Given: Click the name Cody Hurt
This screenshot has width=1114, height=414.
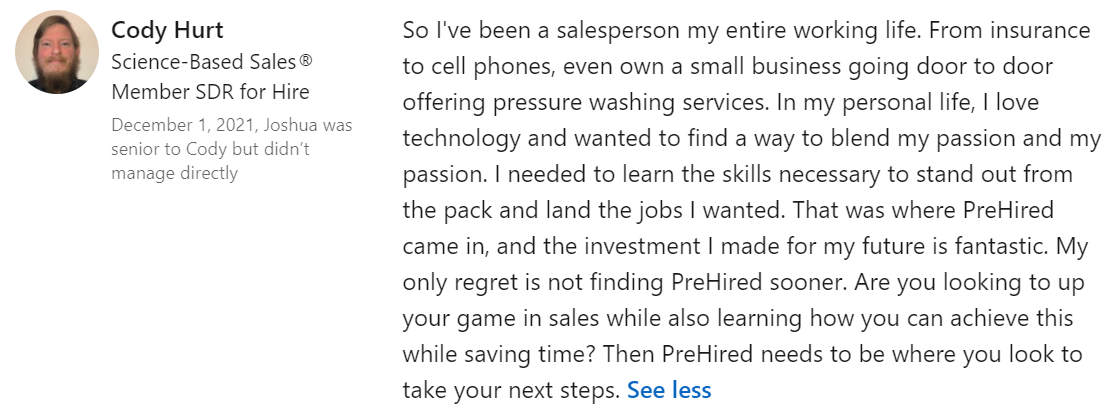Looking at the screenshot, I should tap(167, 28).
